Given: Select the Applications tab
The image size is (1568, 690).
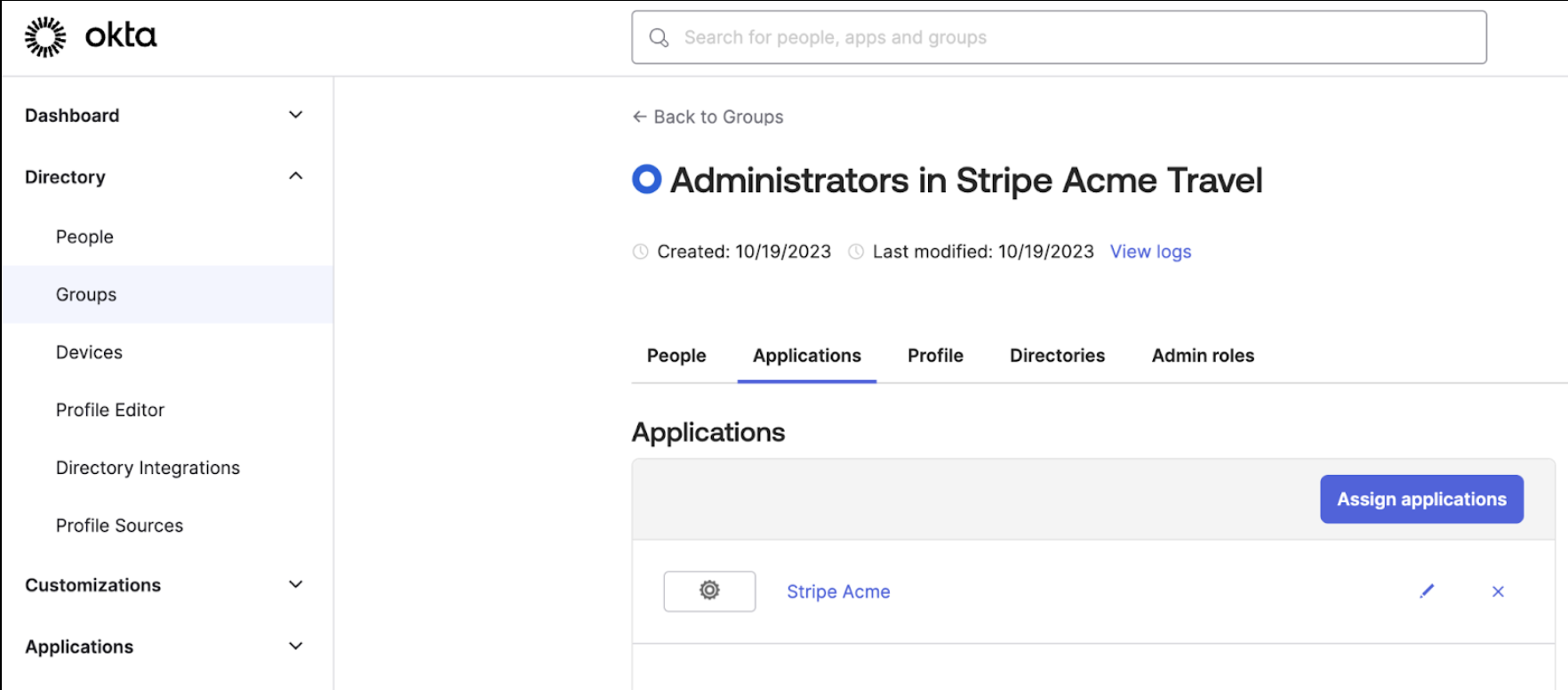Looking at the screenshot, I should (807, 356).
